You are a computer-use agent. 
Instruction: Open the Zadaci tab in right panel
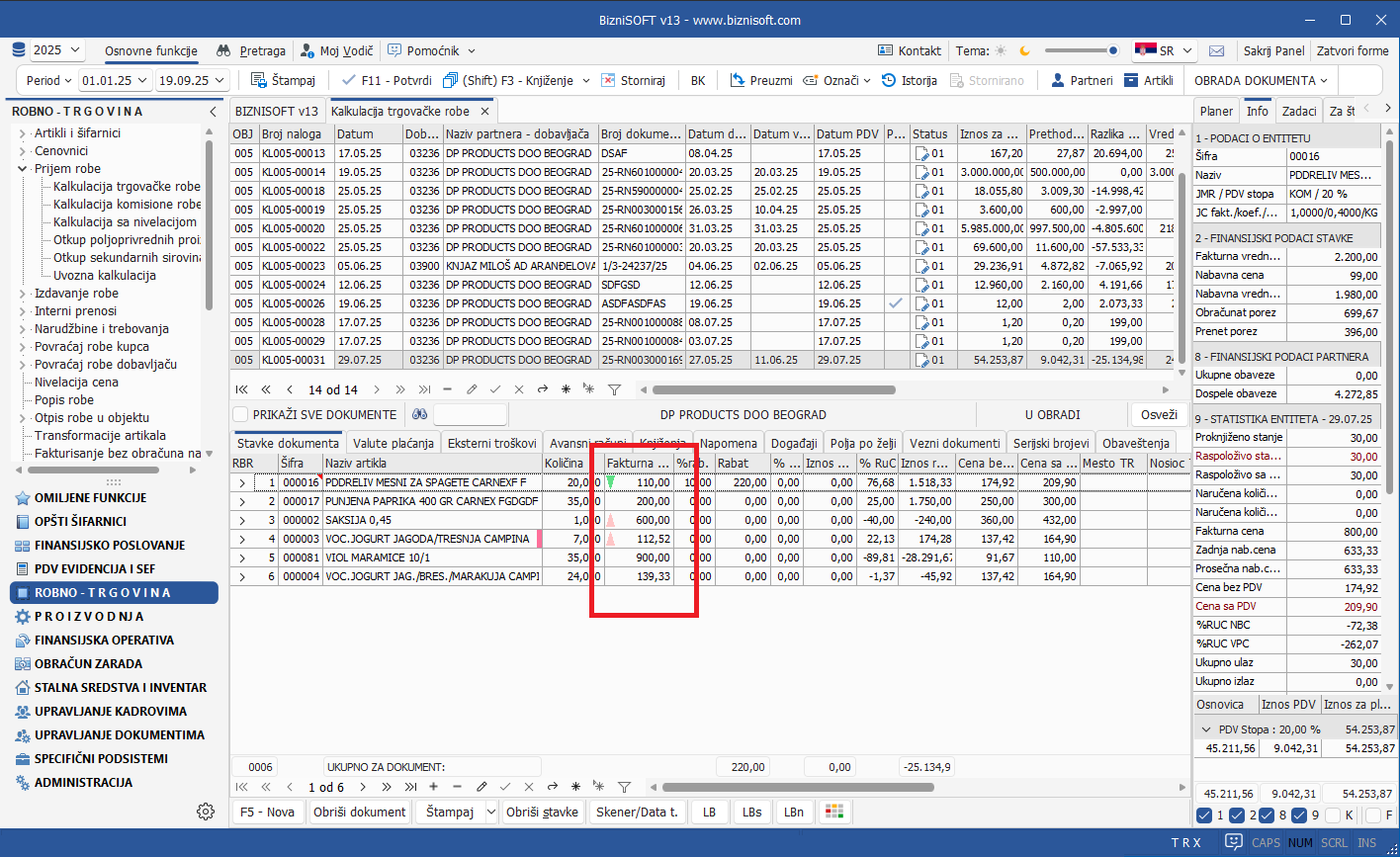[1298, 112]
